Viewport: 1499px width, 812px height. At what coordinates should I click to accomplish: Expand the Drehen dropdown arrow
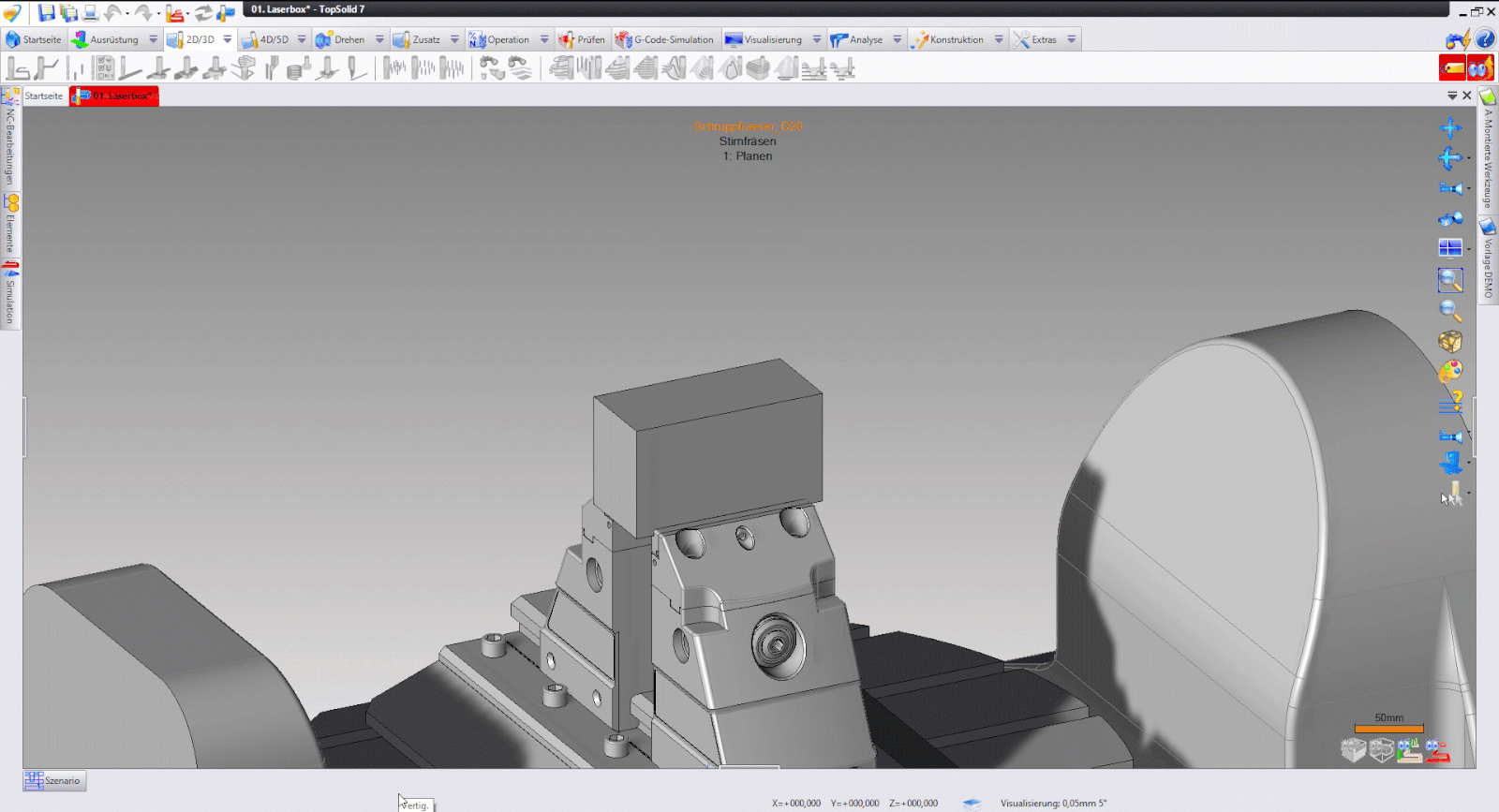click(x=379, y=39)
